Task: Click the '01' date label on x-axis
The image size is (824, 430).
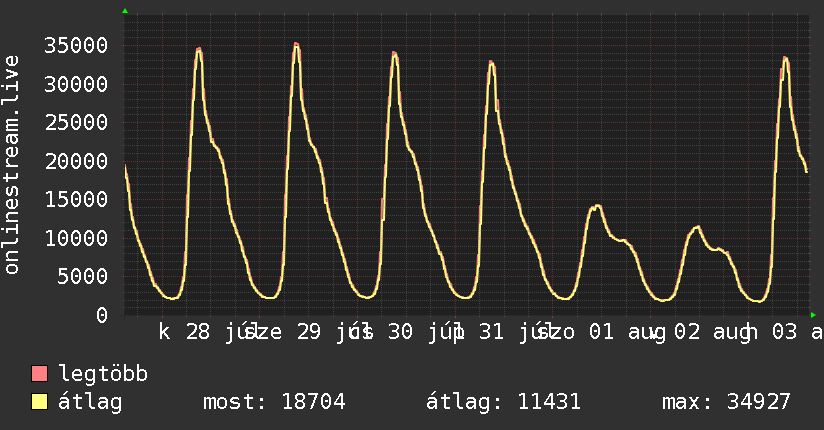Action: [x=601, y=332]
